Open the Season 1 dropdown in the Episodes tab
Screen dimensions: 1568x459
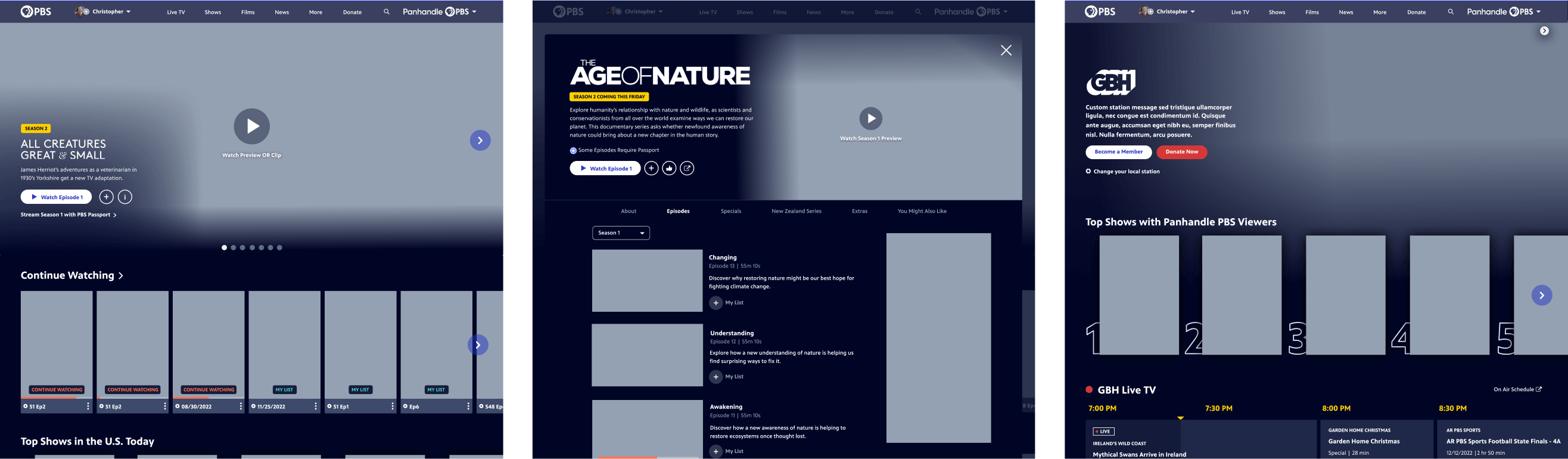coord(621,232)
